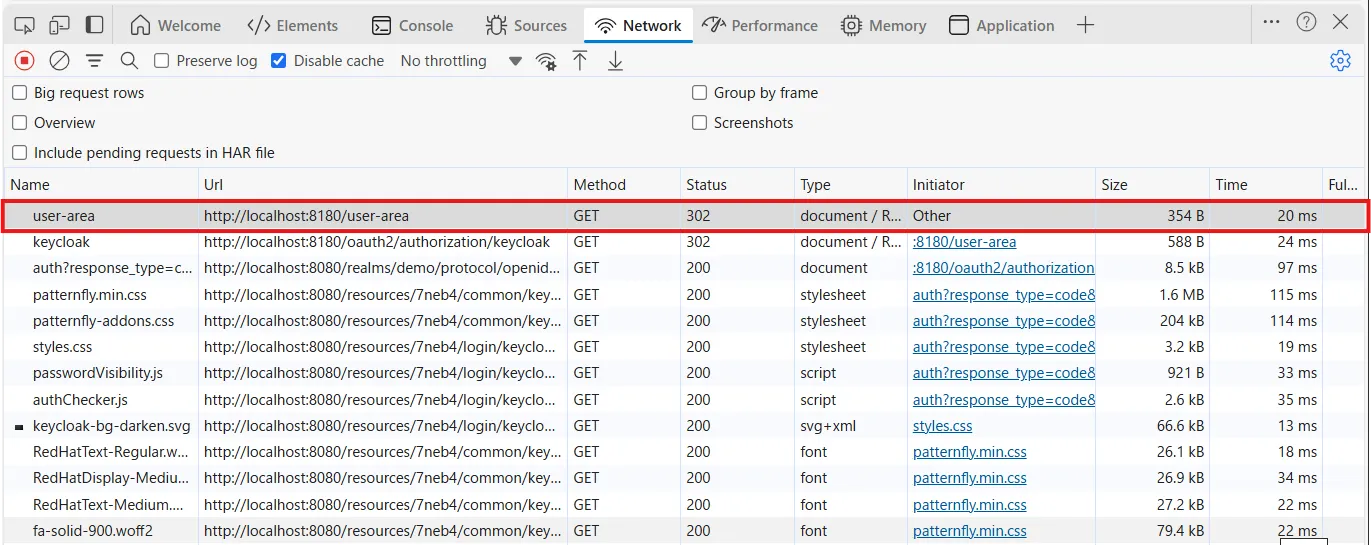Expand throttling dropdown arrow

[x=515, y=61]
